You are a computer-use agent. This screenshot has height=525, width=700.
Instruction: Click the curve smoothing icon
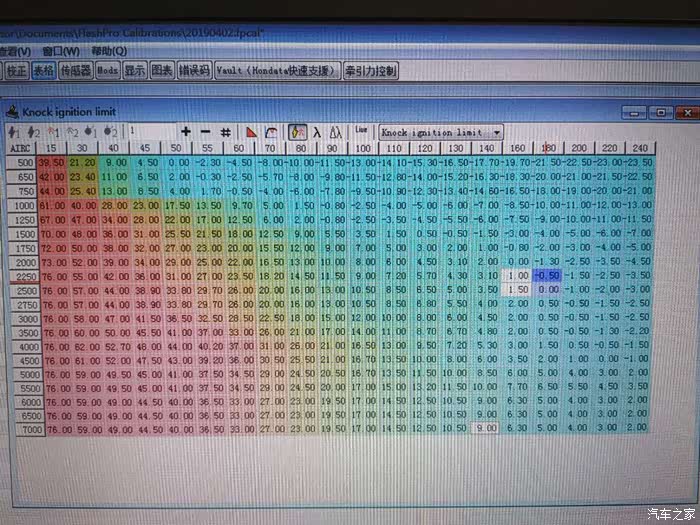(x=270, y=132)
